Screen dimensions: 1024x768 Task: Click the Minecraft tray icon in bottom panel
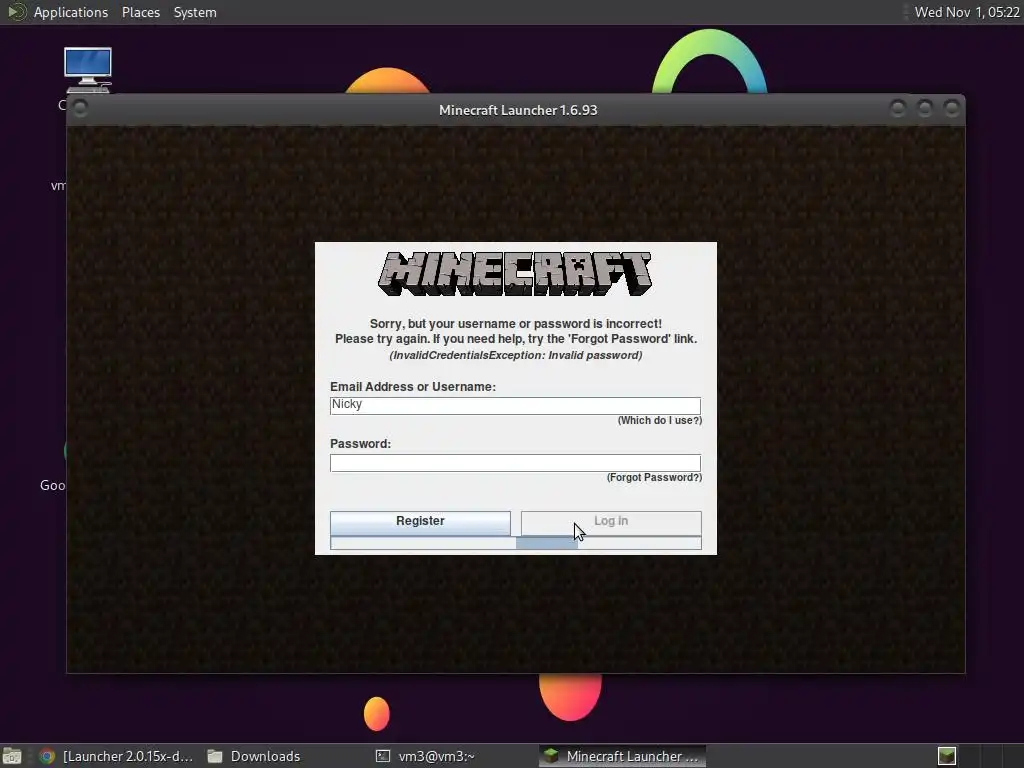pos(947,756)
